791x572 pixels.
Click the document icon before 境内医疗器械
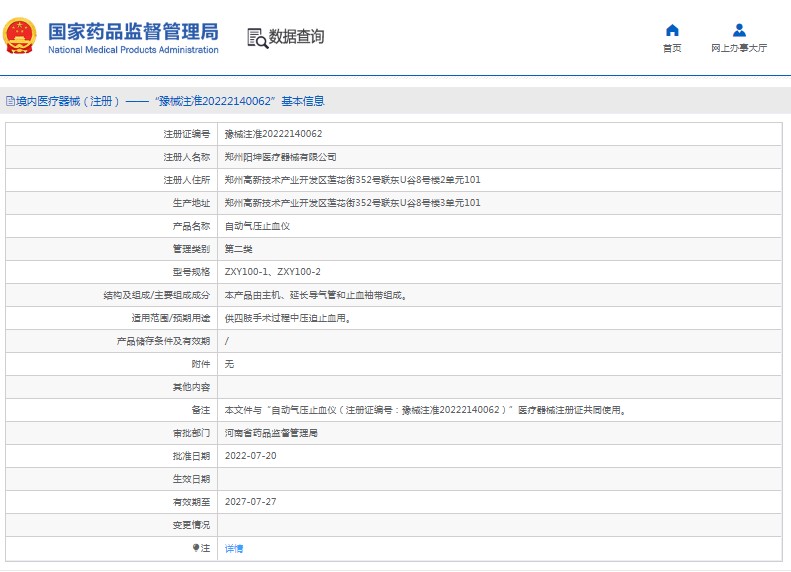click(10, 101)
